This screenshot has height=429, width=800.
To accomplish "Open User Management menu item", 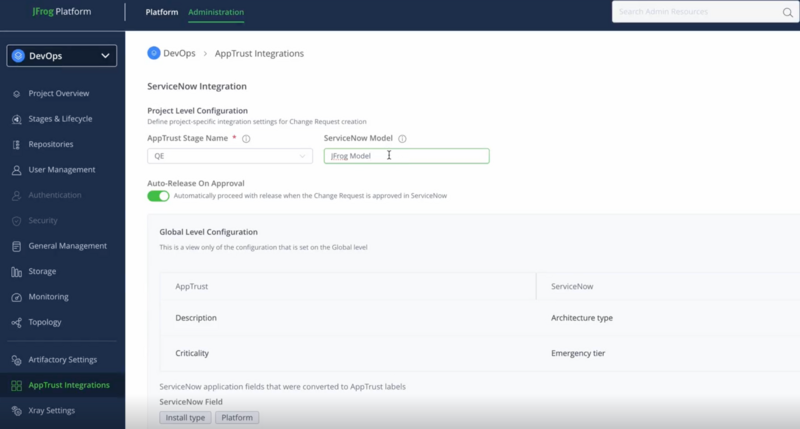I will pos(62,170).
